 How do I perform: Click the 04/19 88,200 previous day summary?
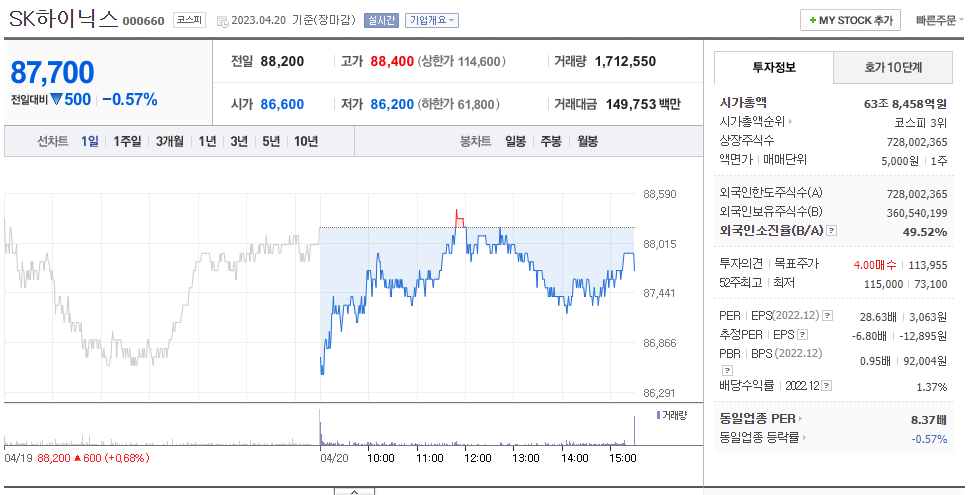click(x=77, y=458)
